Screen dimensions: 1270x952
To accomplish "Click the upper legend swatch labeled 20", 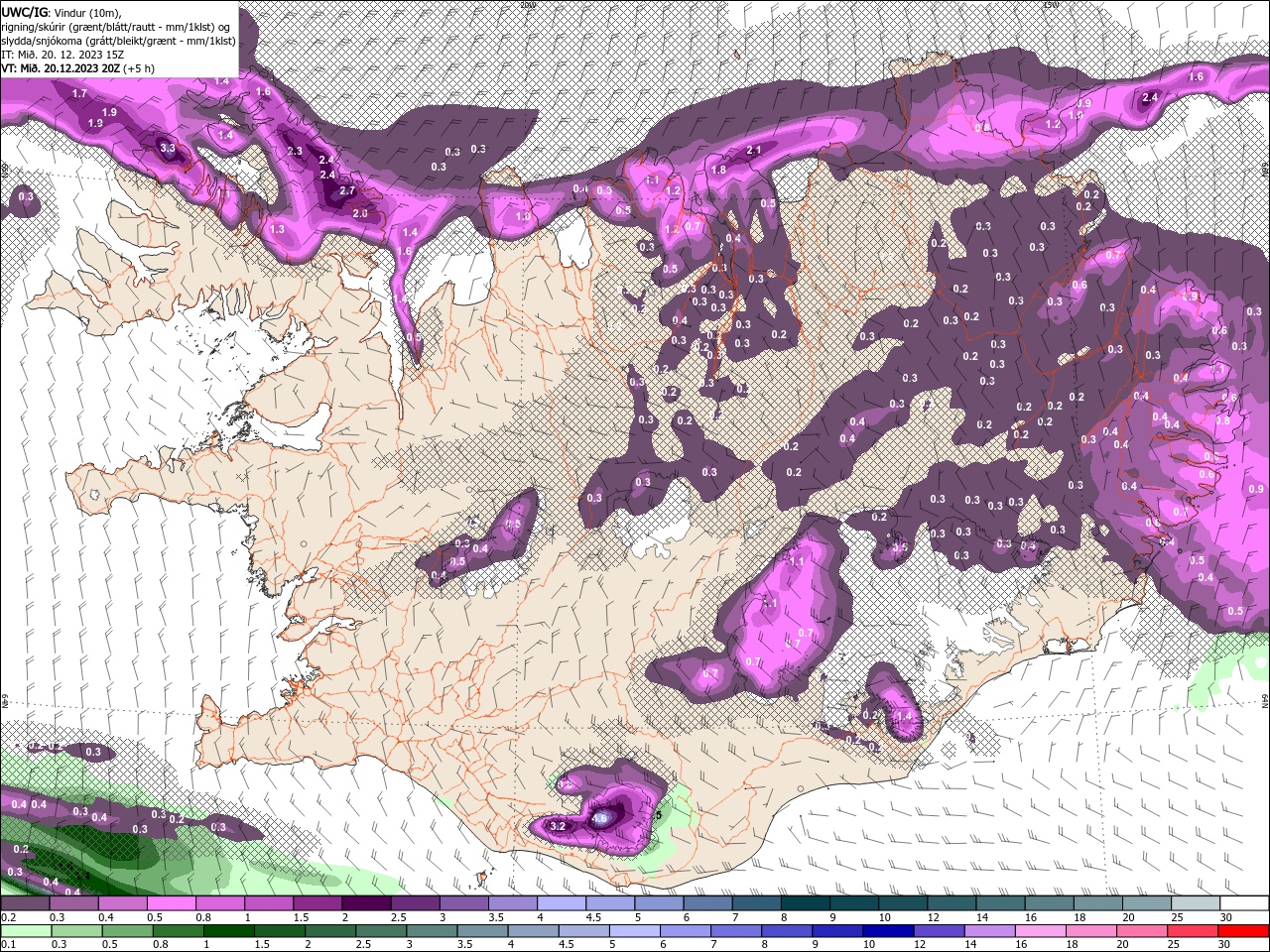I will tap(1145, 903).
